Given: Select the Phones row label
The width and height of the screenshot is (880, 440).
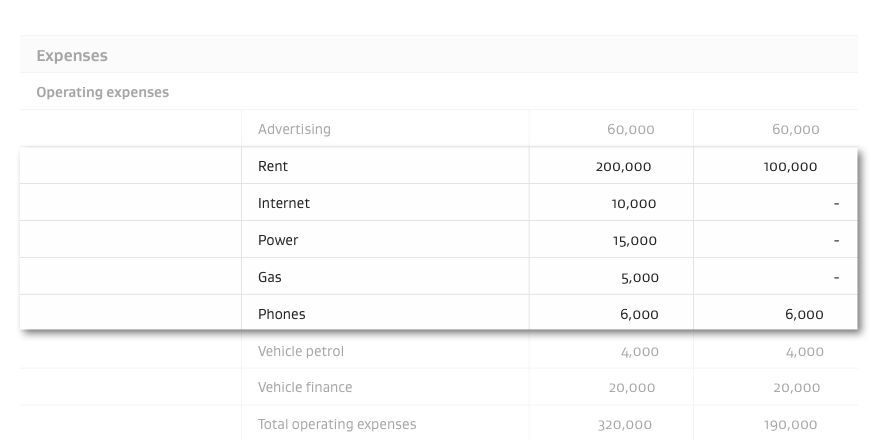Looking at the screenshot, I should 282,314.
